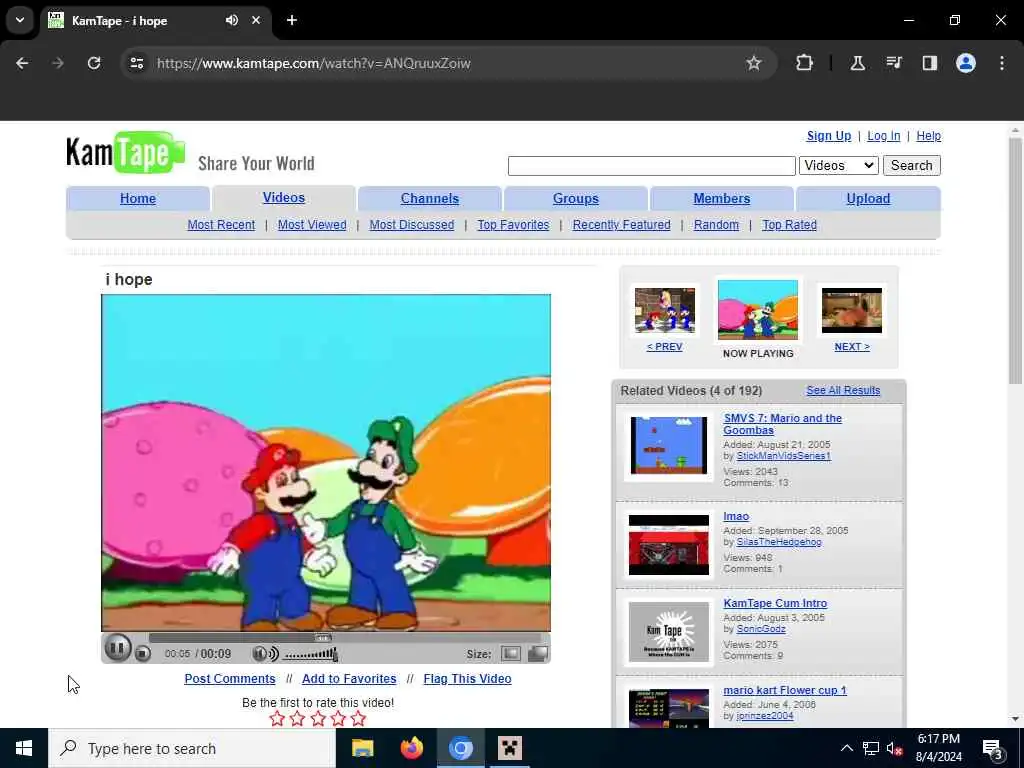Open the Most Viewed link
The height and width of the screenshot is (768, 1024).
click(x=312, y=225)
